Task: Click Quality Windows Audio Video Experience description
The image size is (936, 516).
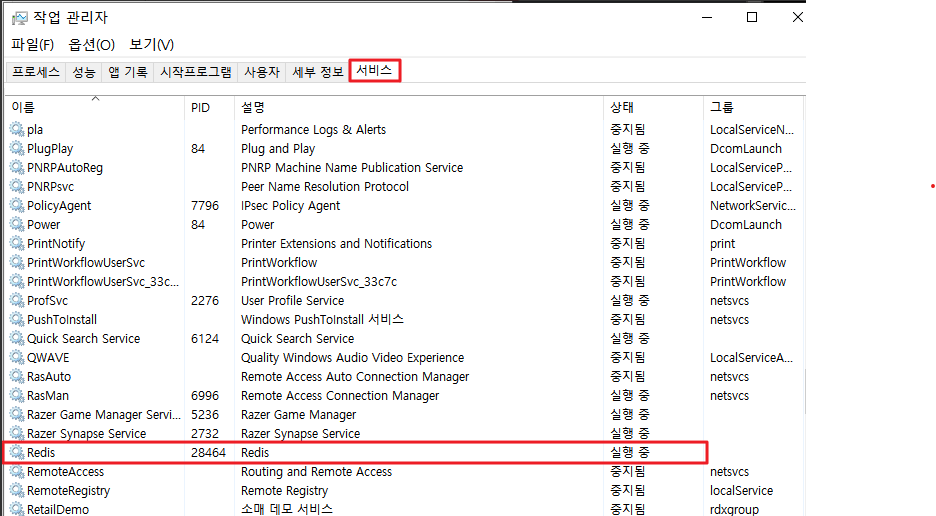Action: pyautogui.click(x=352, y=358)
